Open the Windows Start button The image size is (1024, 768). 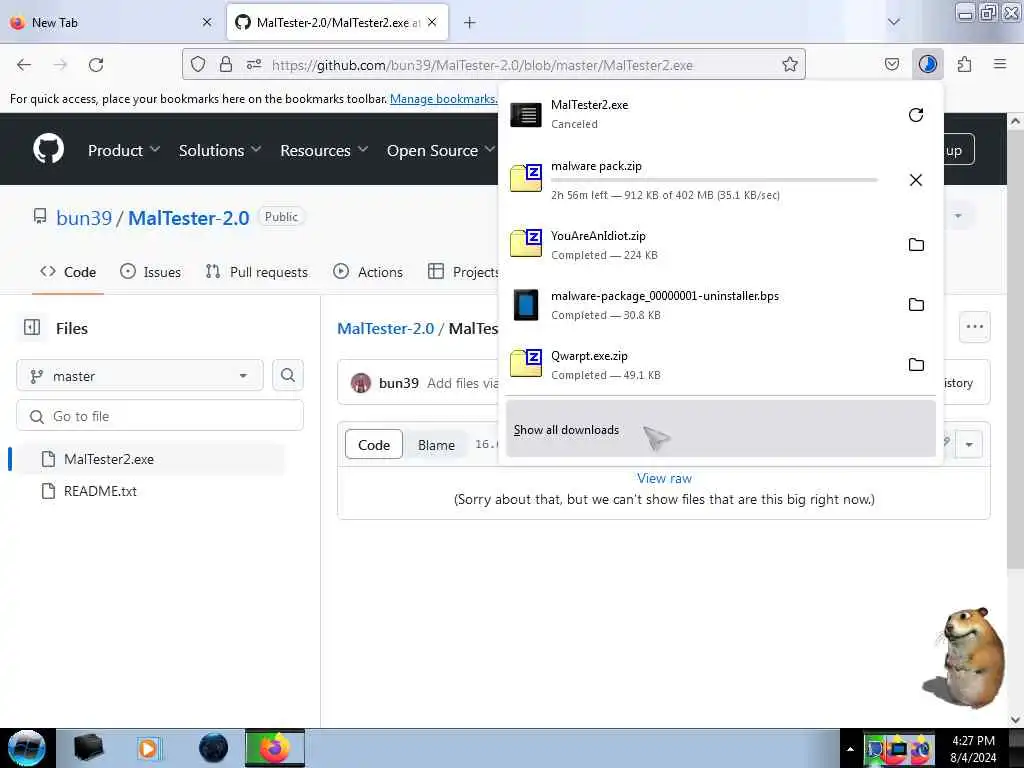(26, 748)
